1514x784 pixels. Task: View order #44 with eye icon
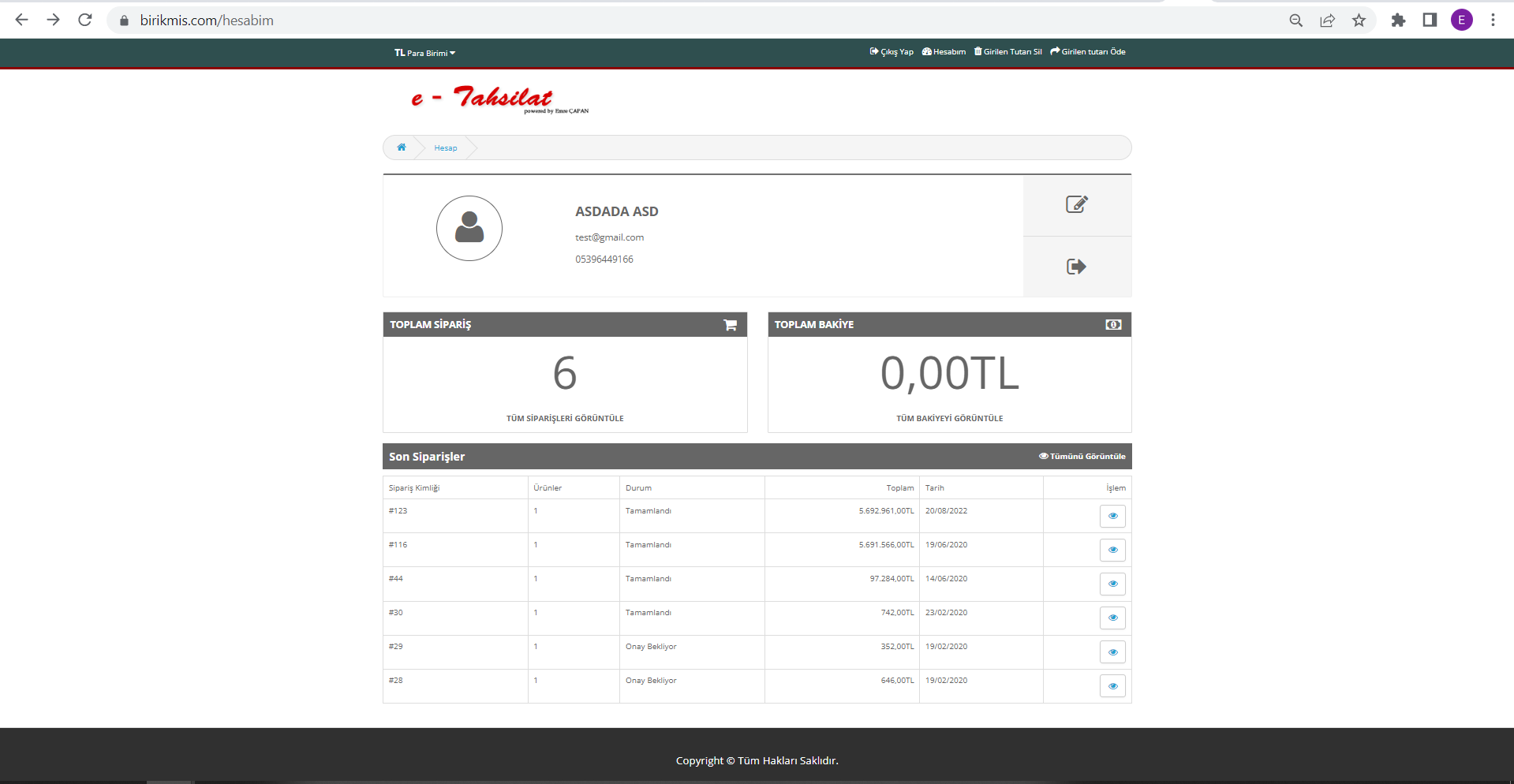(1112, 584)
